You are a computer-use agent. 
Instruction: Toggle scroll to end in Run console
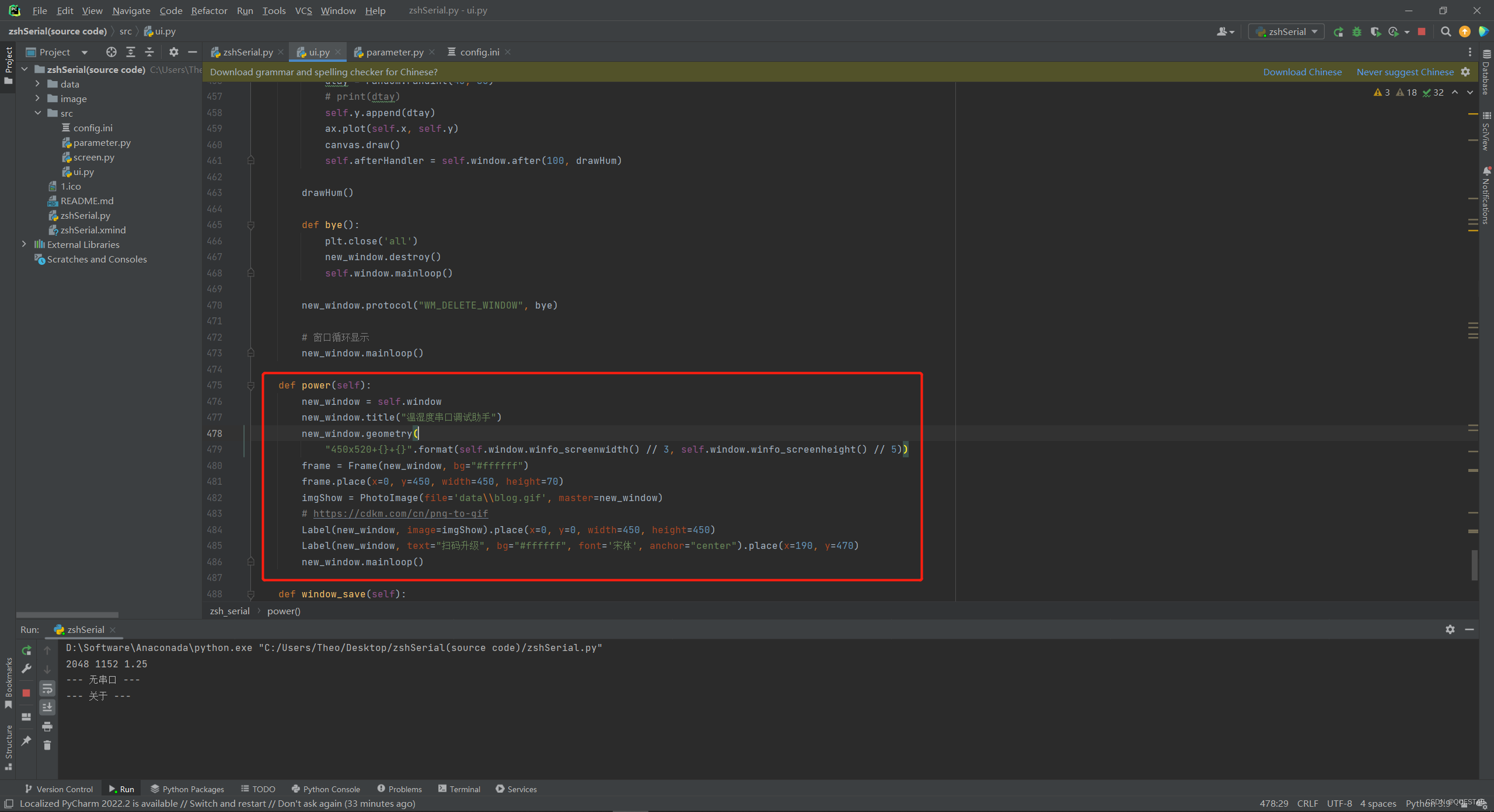[47, 707]
